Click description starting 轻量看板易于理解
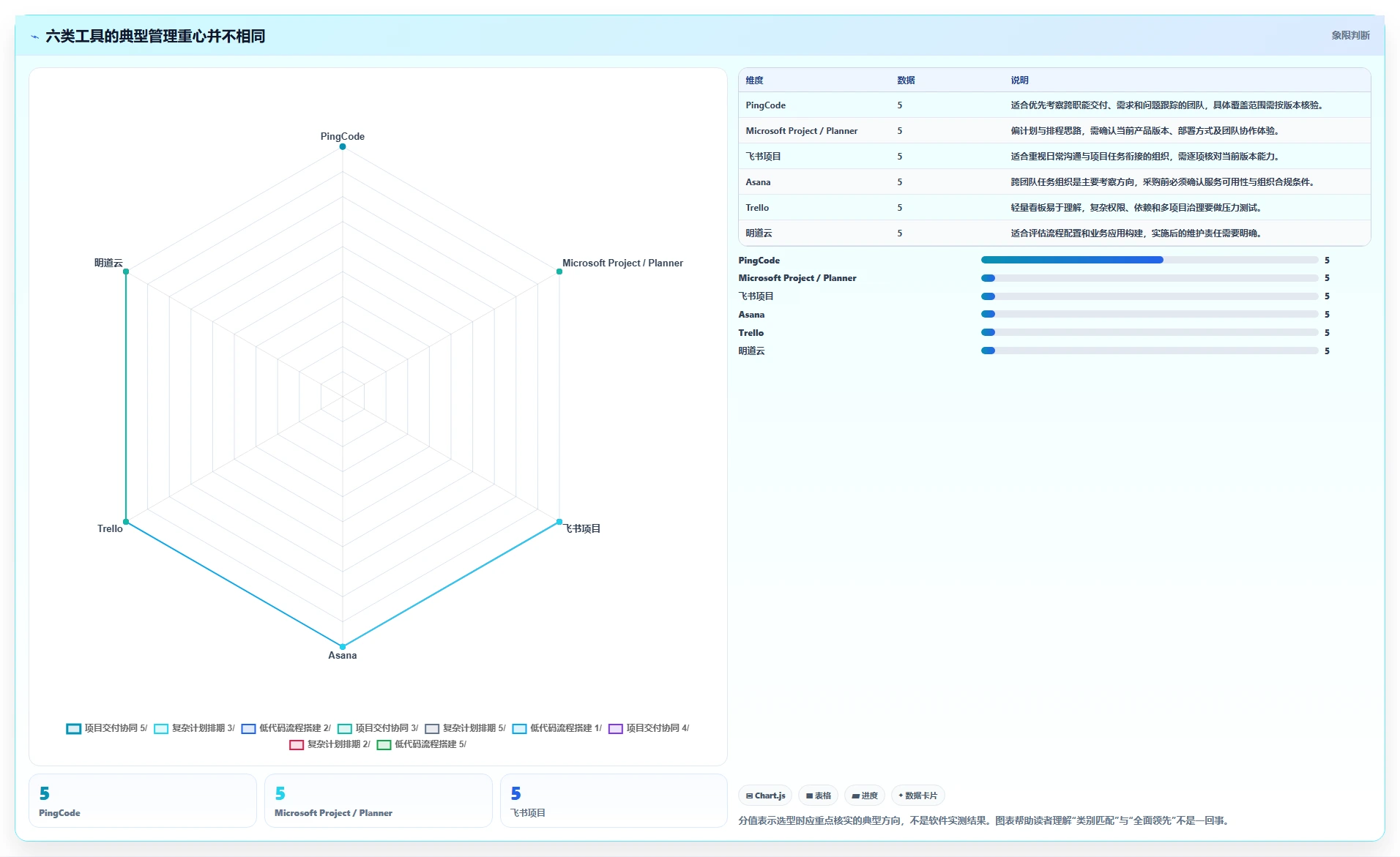This screenshot has height=857, width=1400. 1137,208
